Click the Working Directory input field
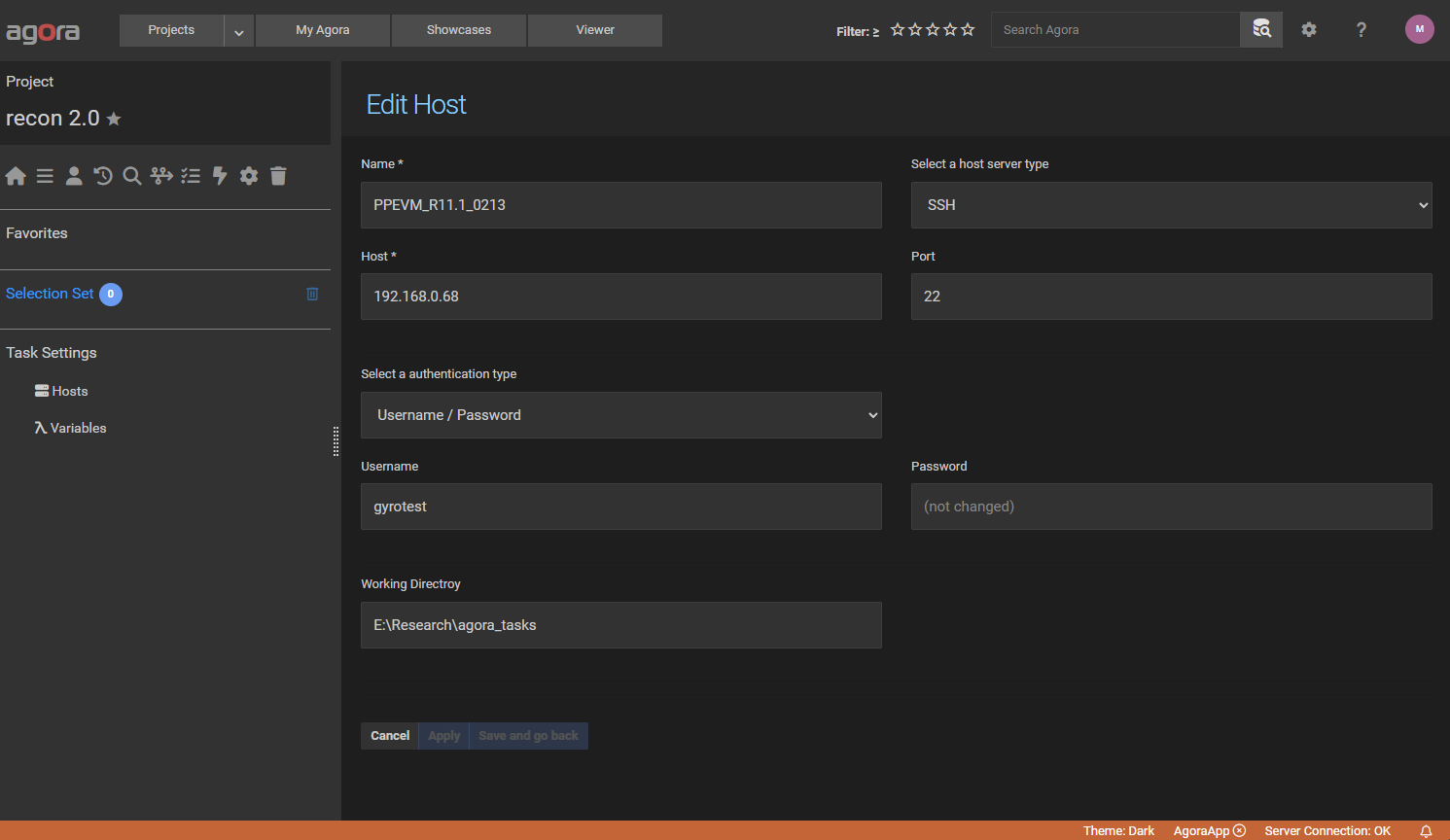Image resolution: width=1450 pixels, height=840 pixels. tap(620, 625)
